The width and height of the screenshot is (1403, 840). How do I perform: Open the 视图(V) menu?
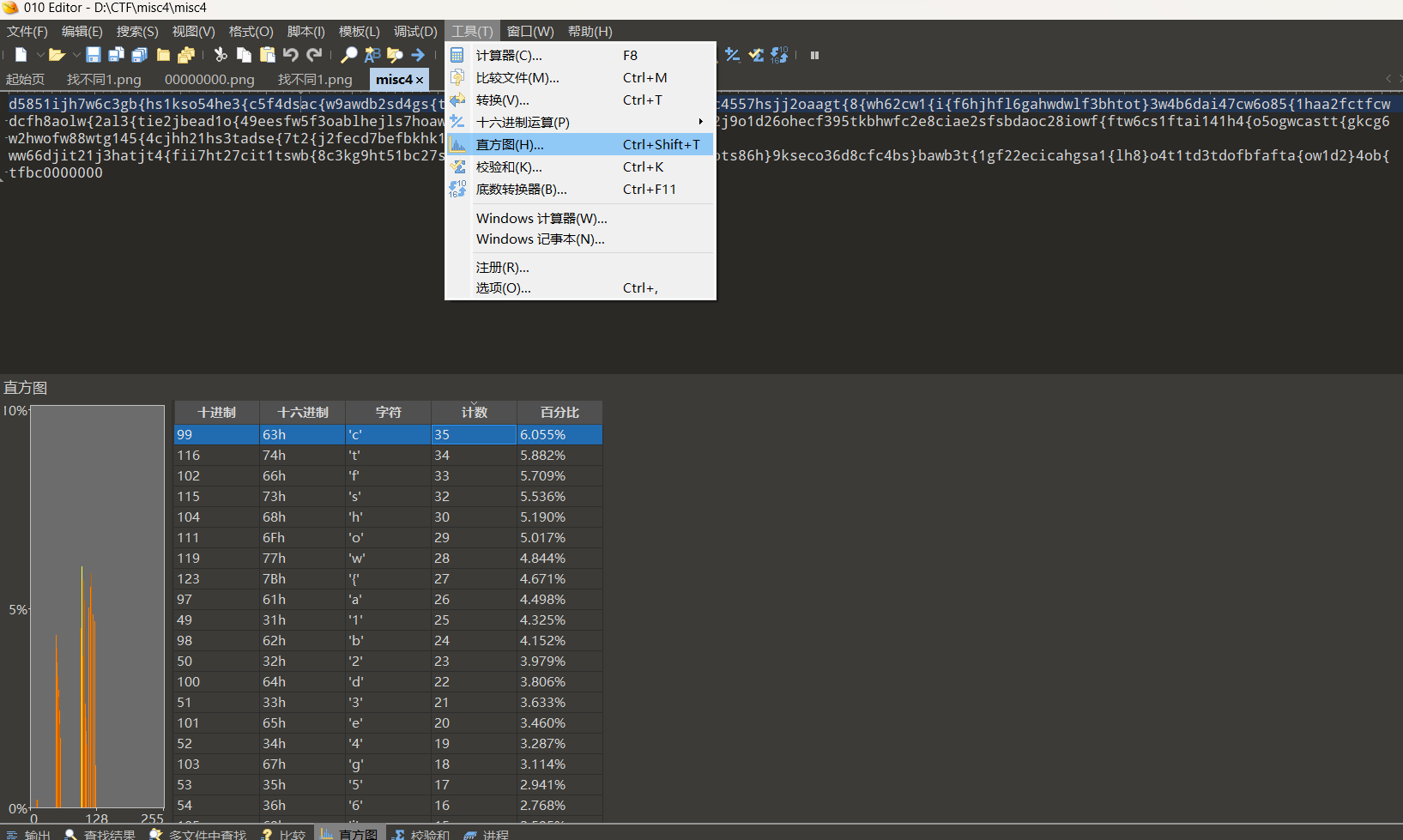pyautogui.click(x=193, y=31)
